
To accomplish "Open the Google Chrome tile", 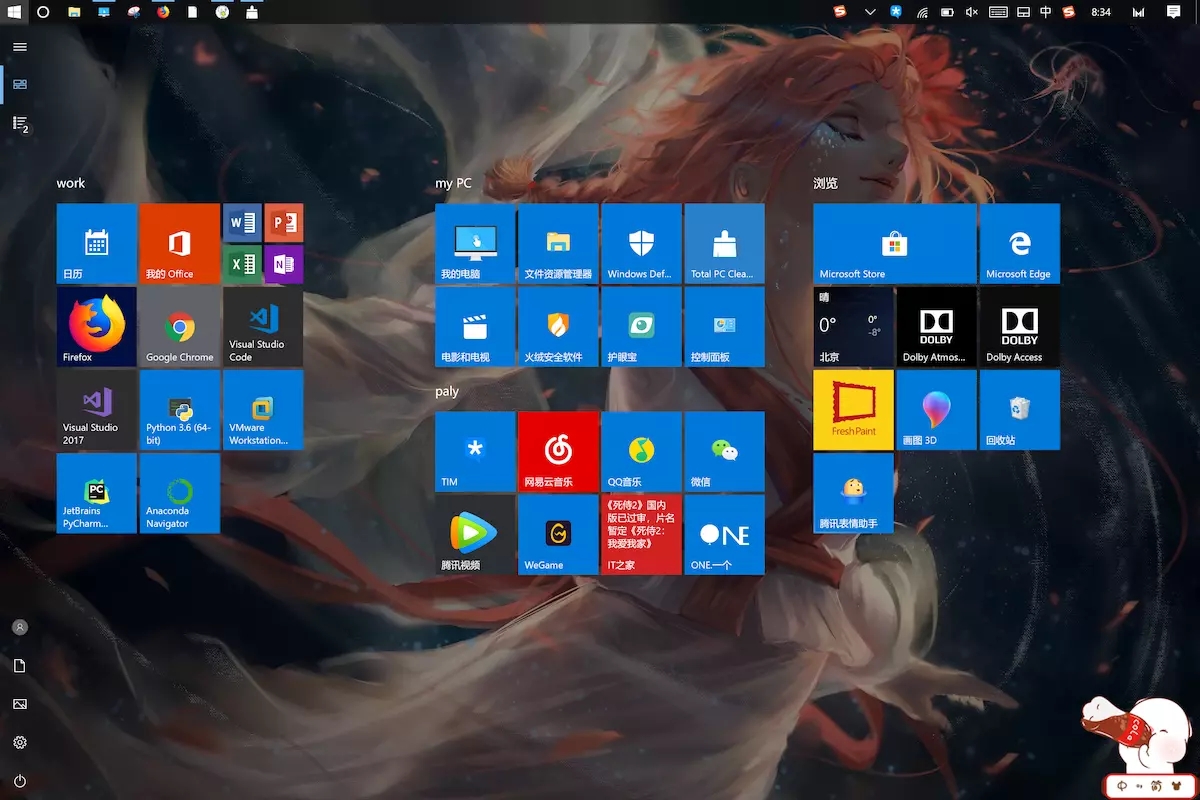I will (180, 327).
